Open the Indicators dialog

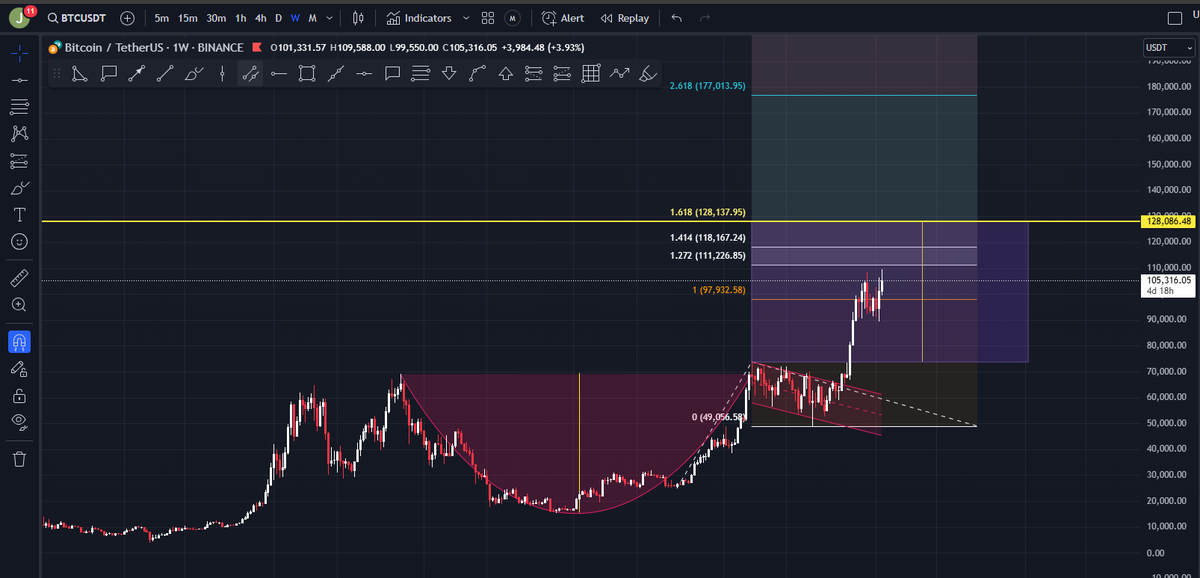tap(419, 18)
